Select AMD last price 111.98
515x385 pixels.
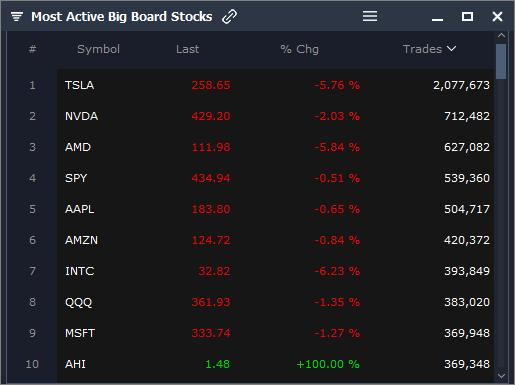click(x=211, y=147)
